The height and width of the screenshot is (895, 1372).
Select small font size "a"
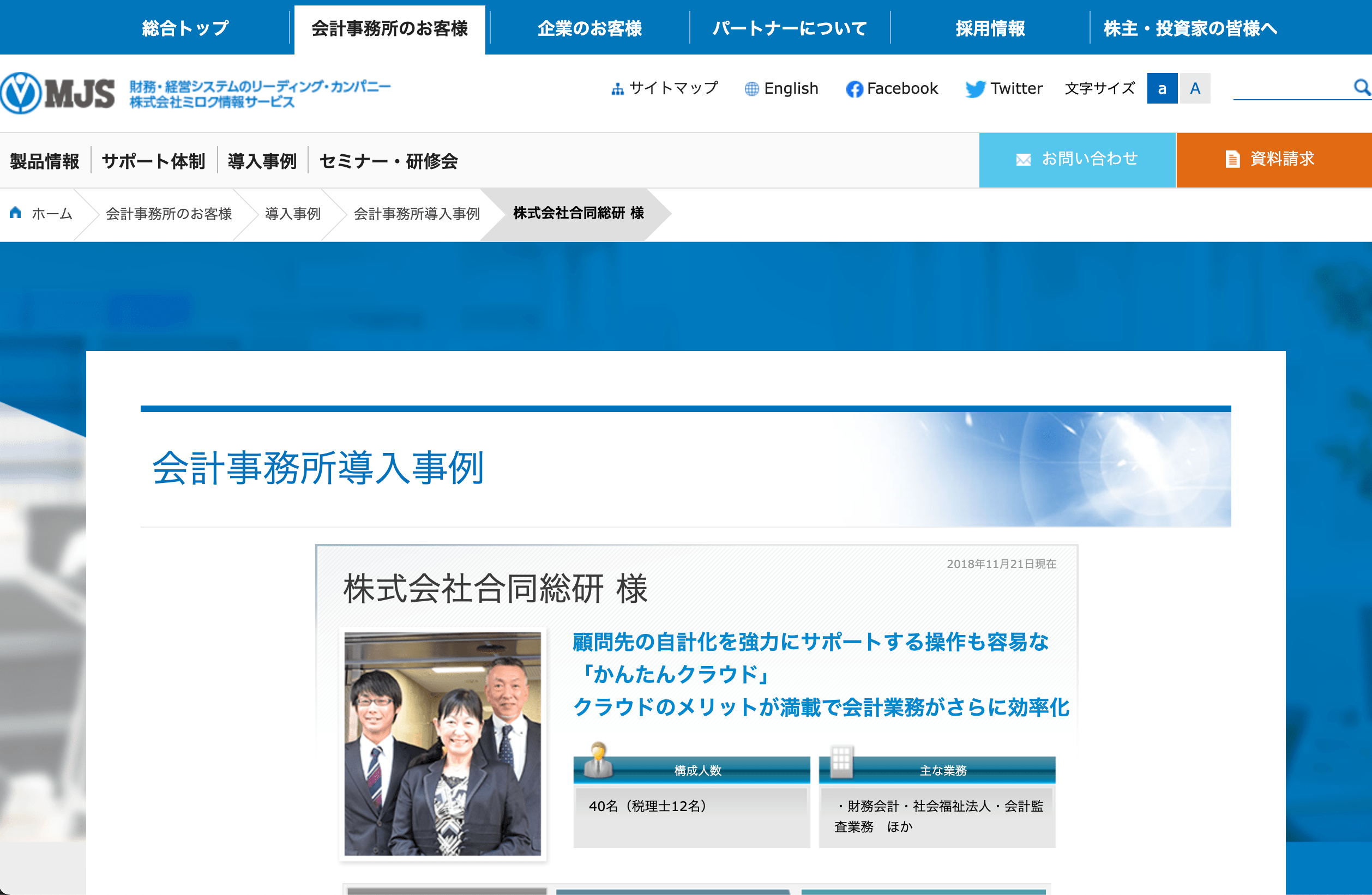(x=1162, y=88)
